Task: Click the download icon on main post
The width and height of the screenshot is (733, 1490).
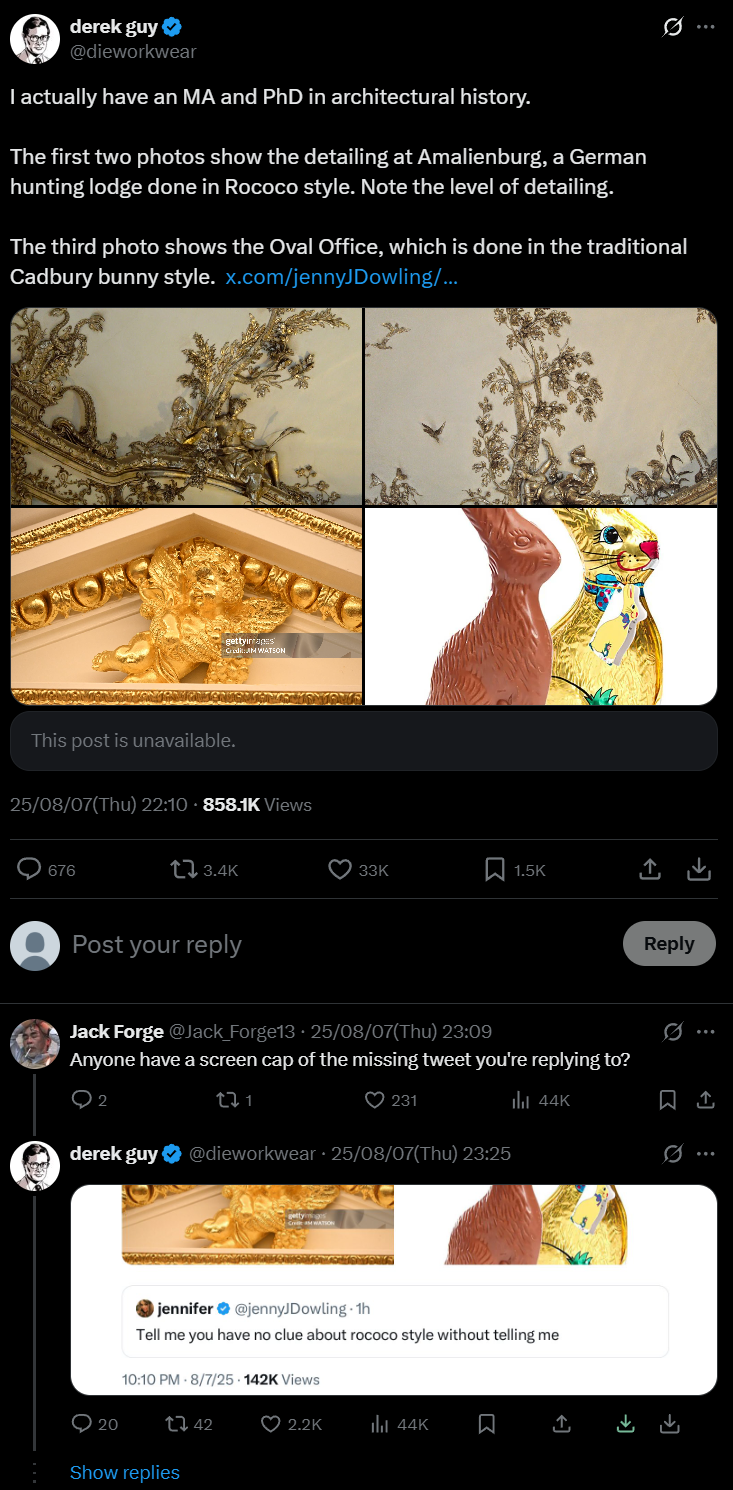Action: pos(699,870)
